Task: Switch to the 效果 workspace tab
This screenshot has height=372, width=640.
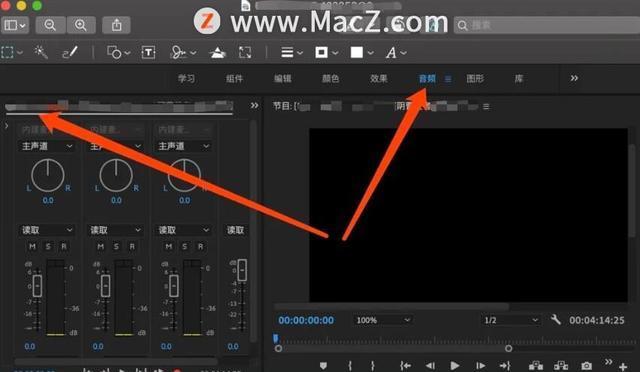Action: [379, 78]
